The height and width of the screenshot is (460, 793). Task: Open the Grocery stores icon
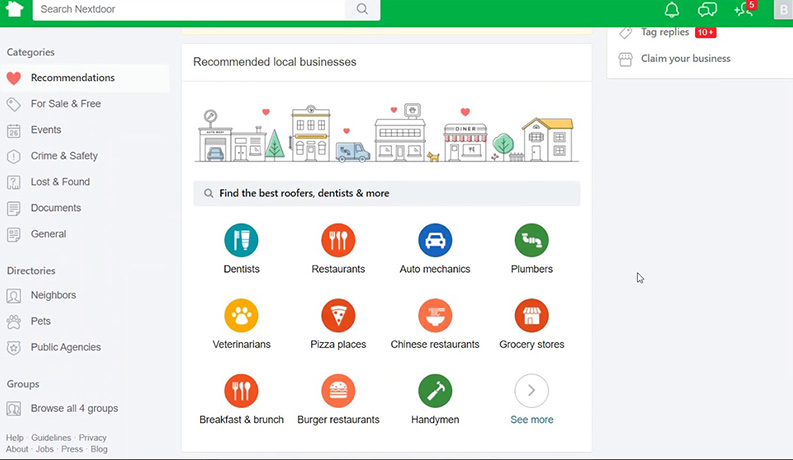tap(532, 315)
